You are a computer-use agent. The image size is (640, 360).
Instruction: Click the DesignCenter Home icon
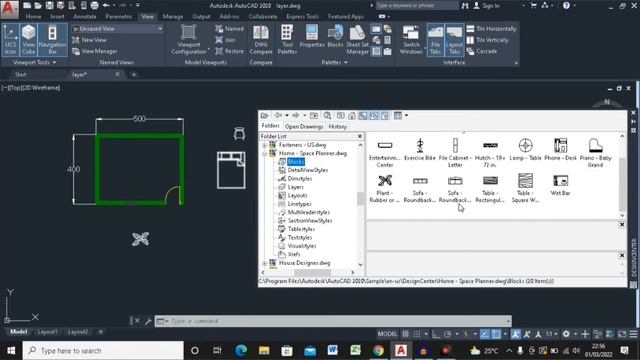pos(352,116)
